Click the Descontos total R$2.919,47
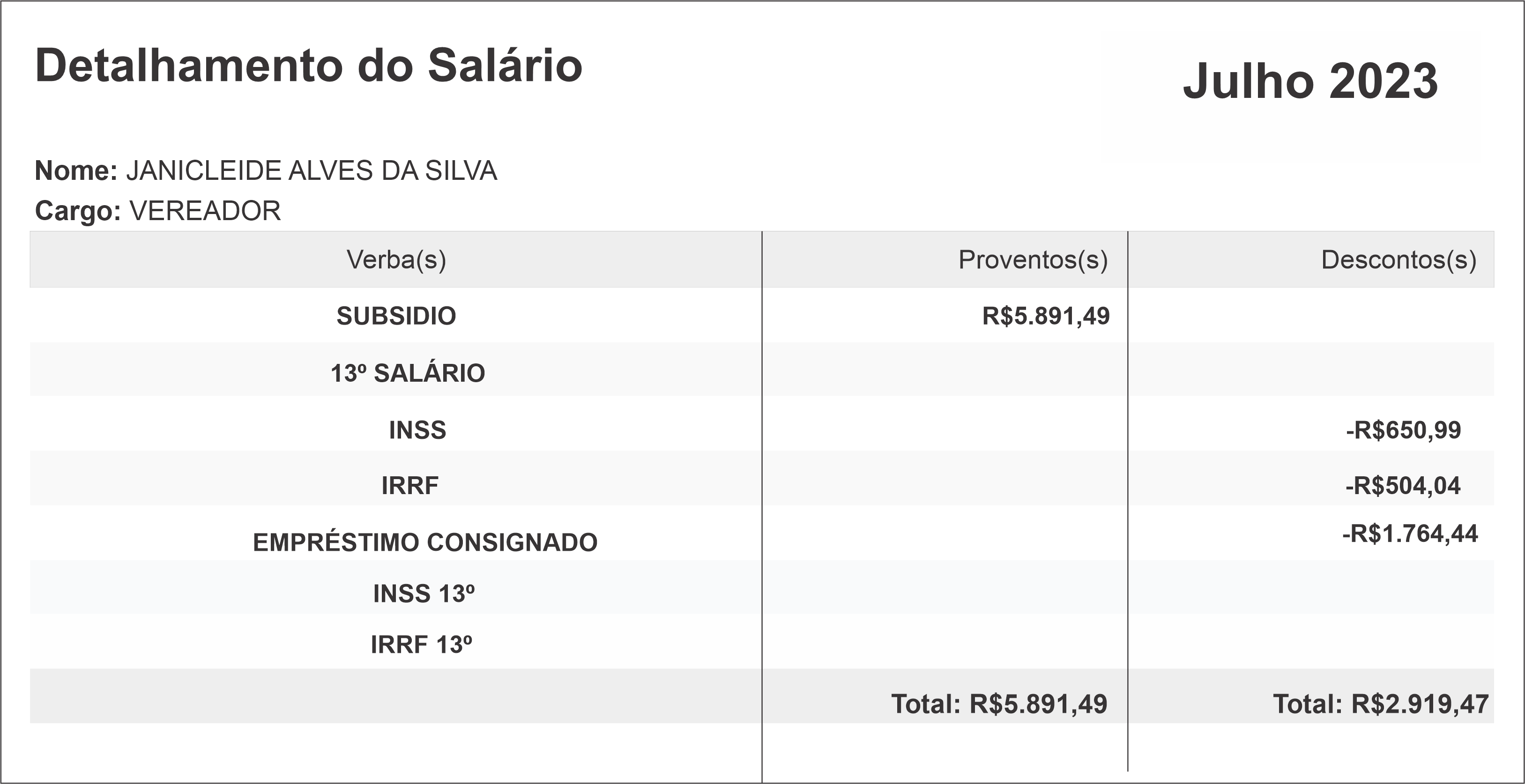The width and height of the screenshot is (1525, 784). 1381,704
